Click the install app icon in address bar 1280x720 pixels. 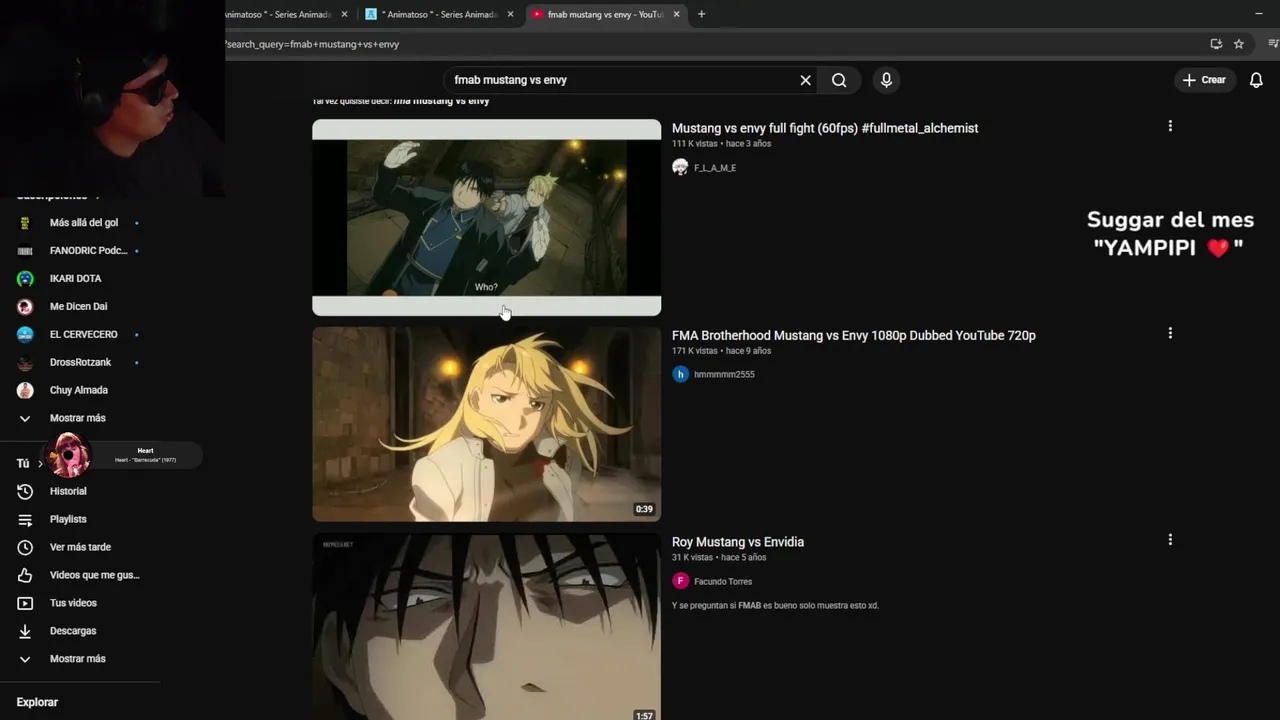pyautogui.click(x=1216, y=44)
